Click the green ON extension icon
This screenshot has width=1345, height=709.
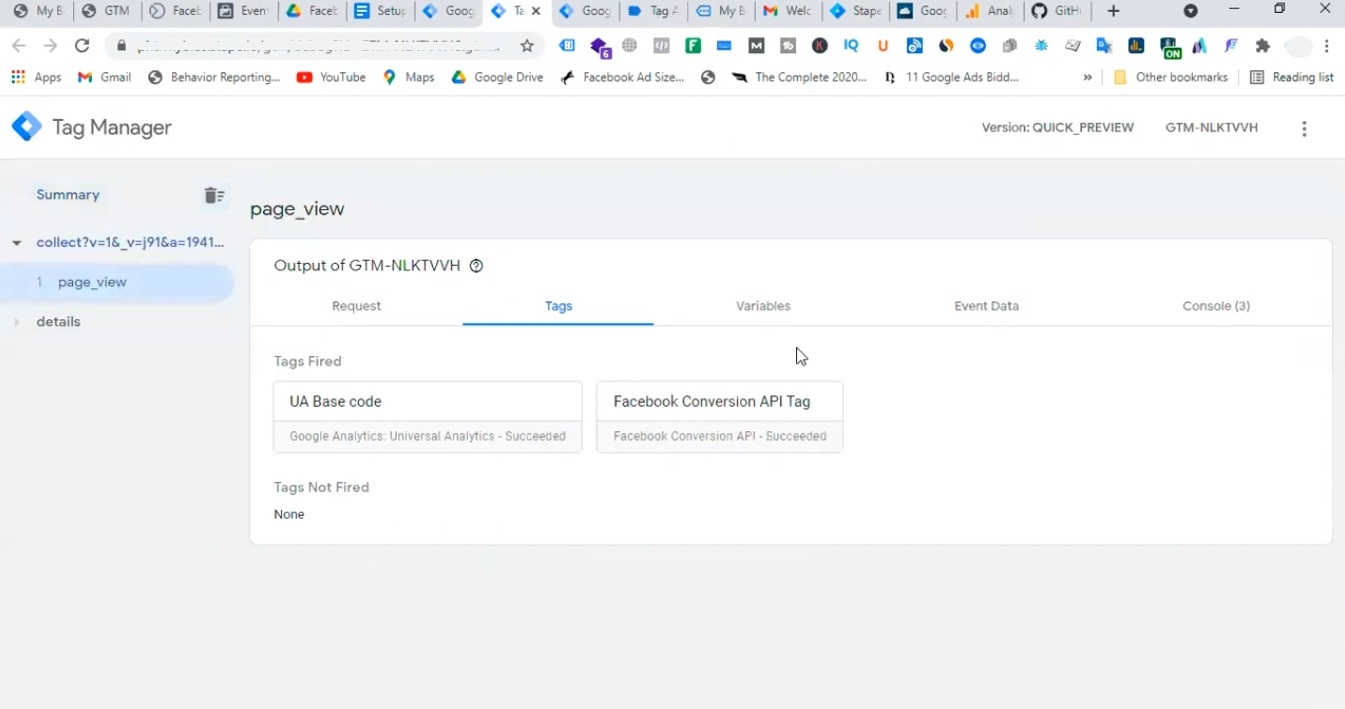tap(1169, 47)
